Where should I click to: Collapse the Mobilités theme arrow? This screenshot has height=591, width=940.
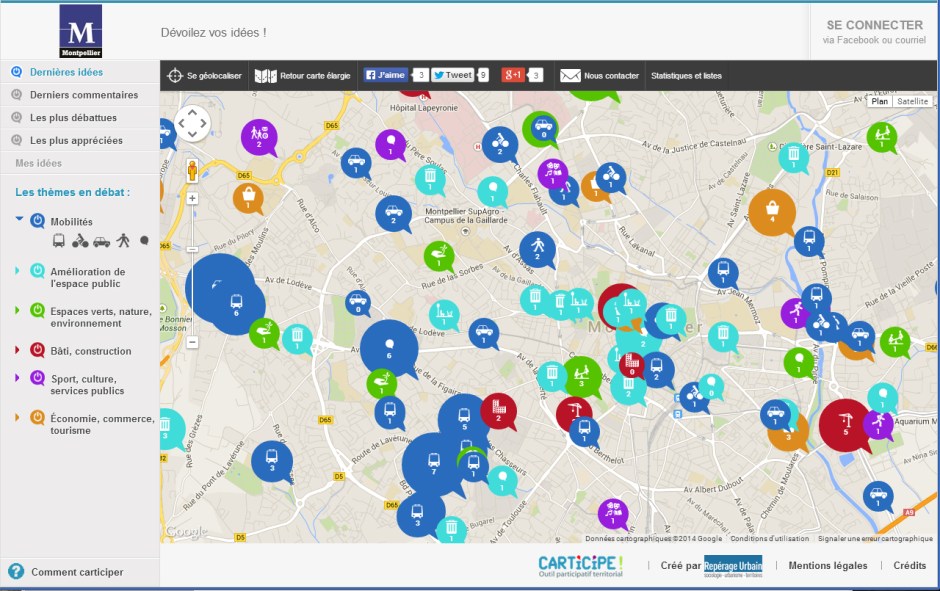pyautogui.click(x=18, y=219)
